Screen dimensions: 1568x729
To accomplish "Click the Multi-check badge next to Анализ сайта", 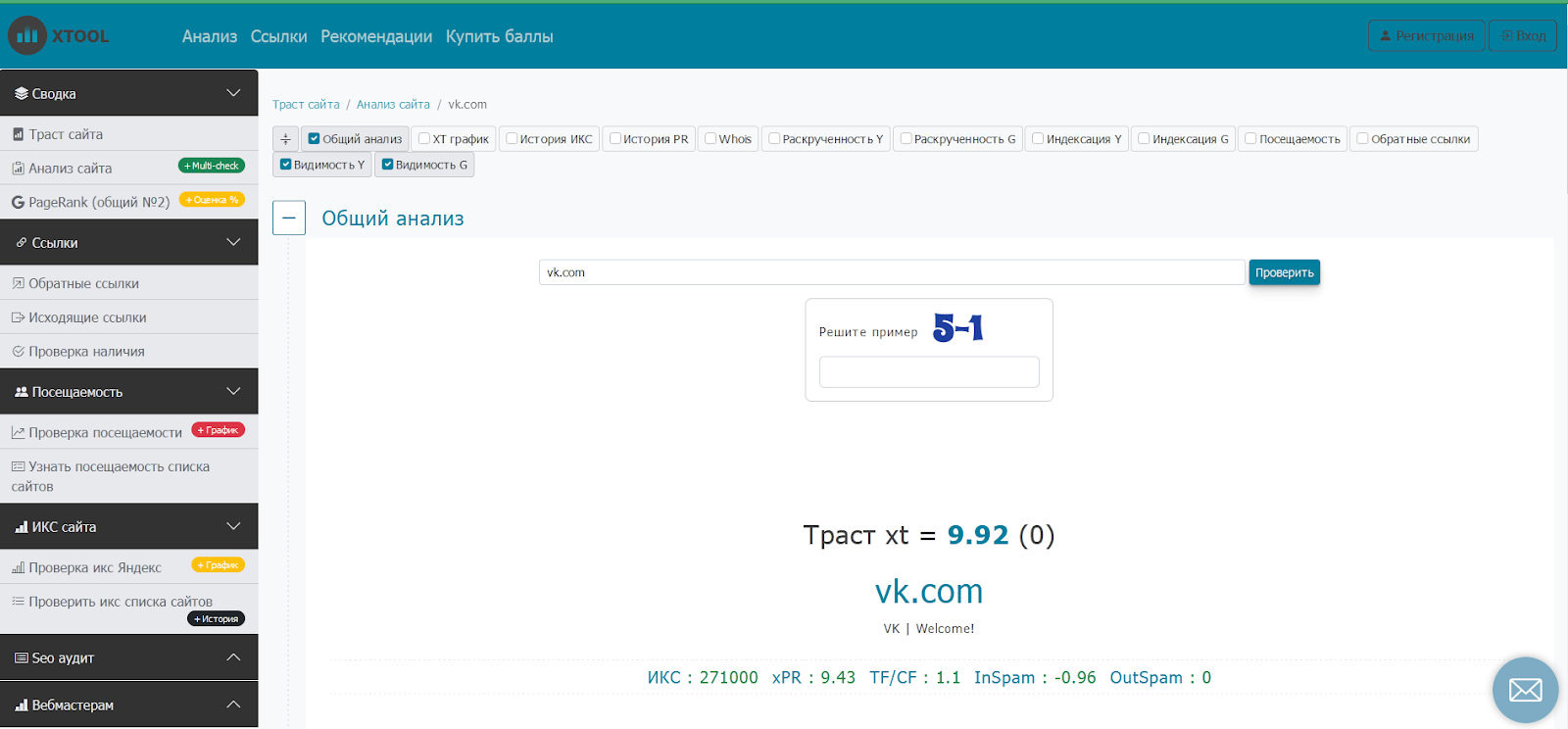I will [212, 167].
